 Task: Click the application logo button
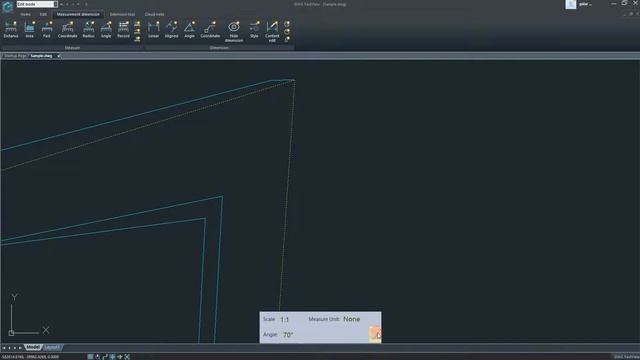[7, 7]
